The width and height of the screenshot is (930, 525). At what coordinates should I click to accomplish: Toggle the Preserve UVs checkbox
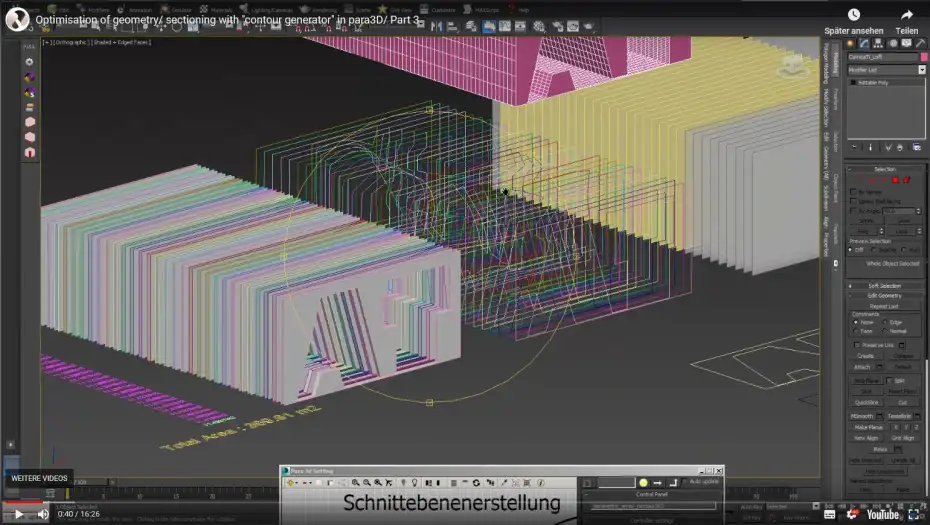857,345
